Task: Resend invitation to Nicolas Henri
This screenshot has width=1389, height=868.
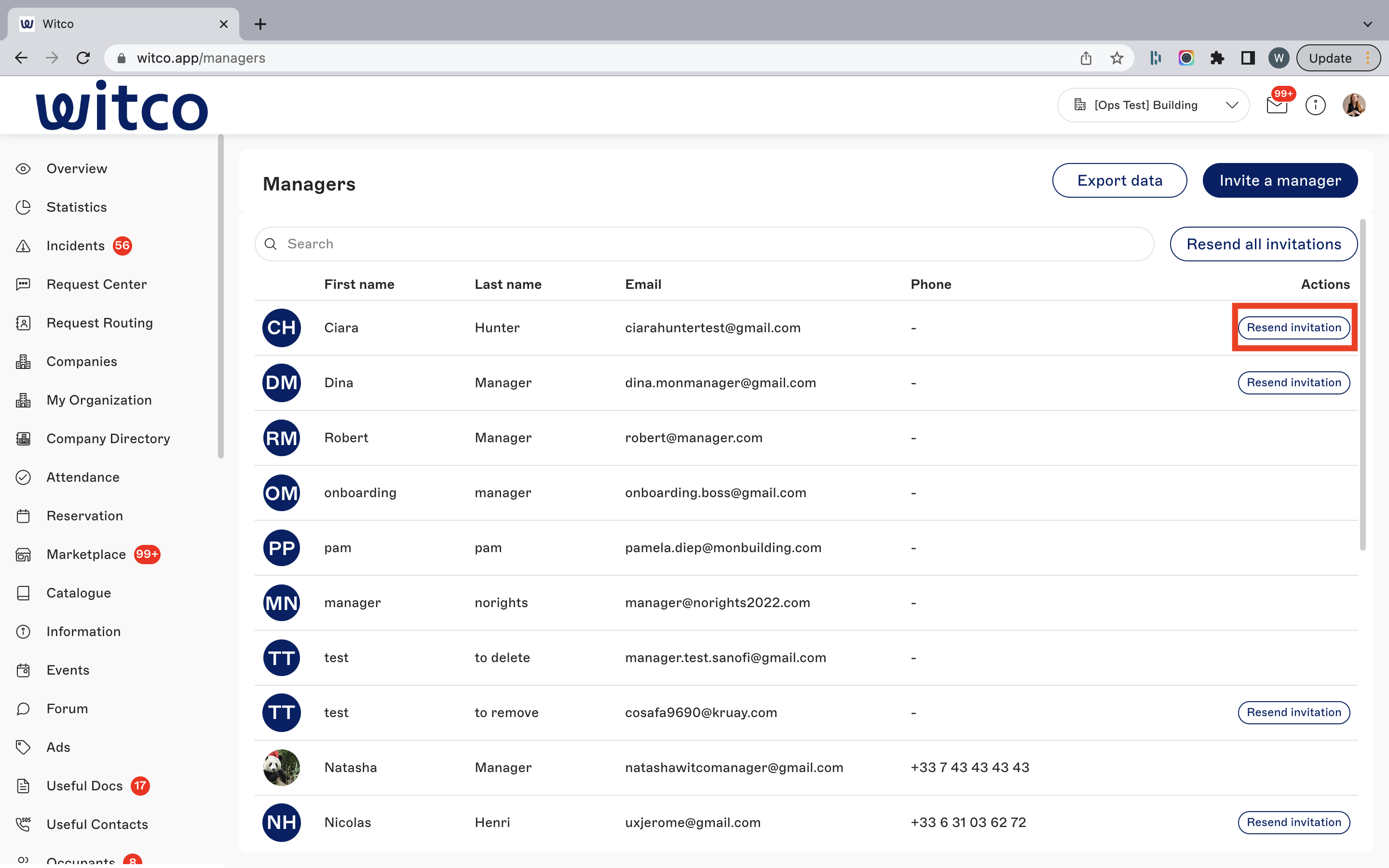Action: [1294, 822]
